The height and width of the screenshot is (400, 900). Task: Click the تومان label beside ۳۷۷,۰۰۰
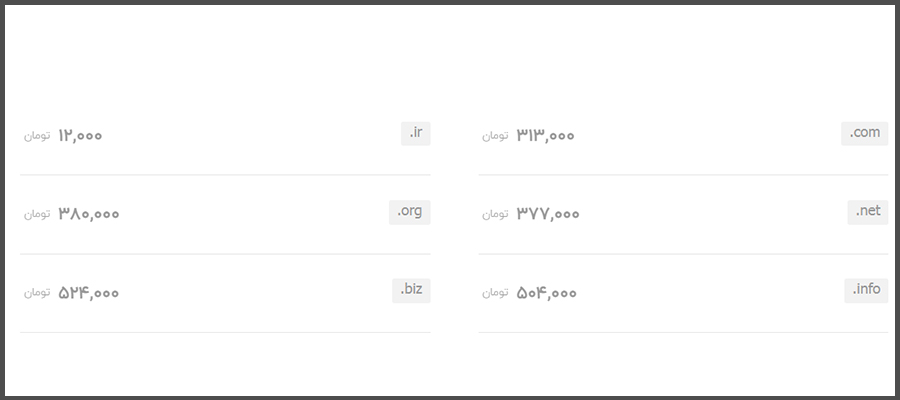(x=495, y=214)
